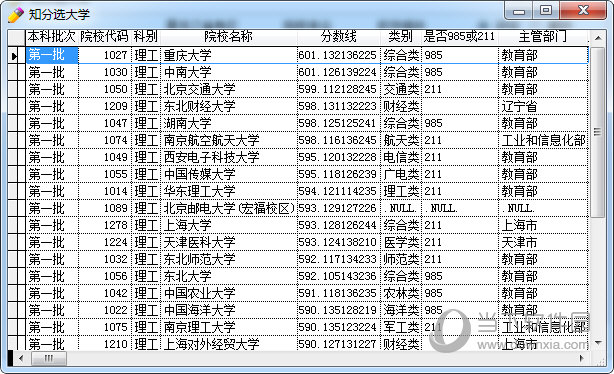Viewport: 614px width, 374px height.
Task: Click the score cell 593.124138210
Action: click(339, 242)
